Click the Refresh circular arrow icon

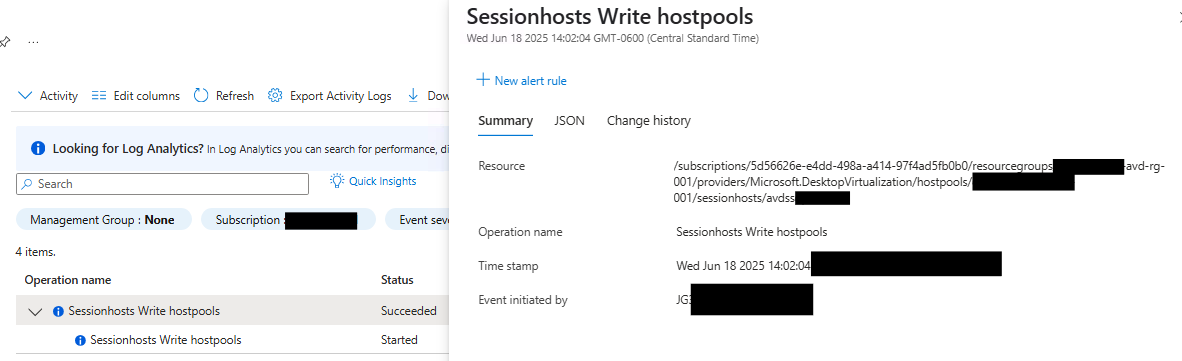(201, 96)
